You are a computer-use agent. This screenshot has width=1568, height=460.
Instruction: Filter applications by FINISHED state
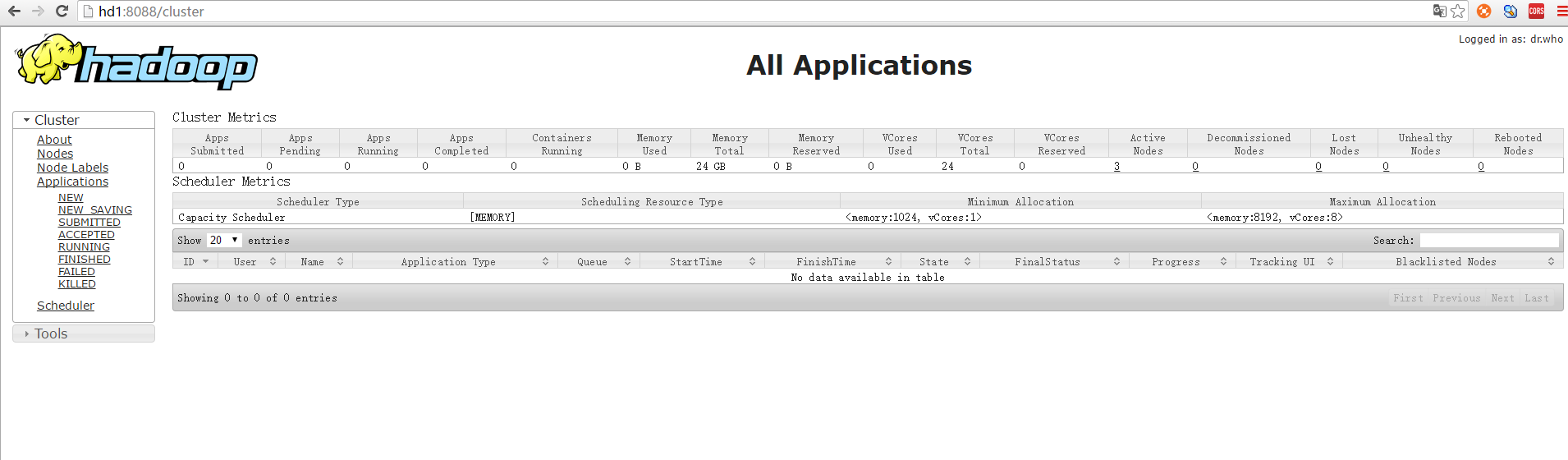[x=85, y=260]
